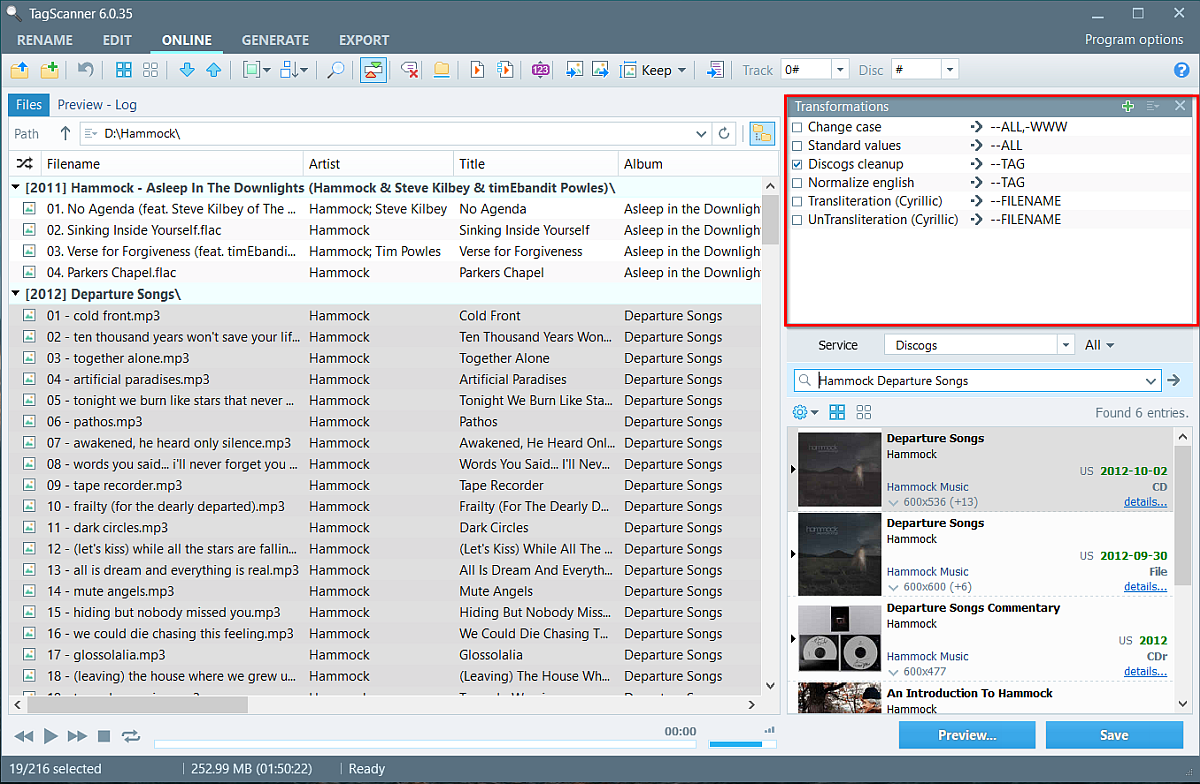Enable the Normalize english checkbox

point(797,183)
